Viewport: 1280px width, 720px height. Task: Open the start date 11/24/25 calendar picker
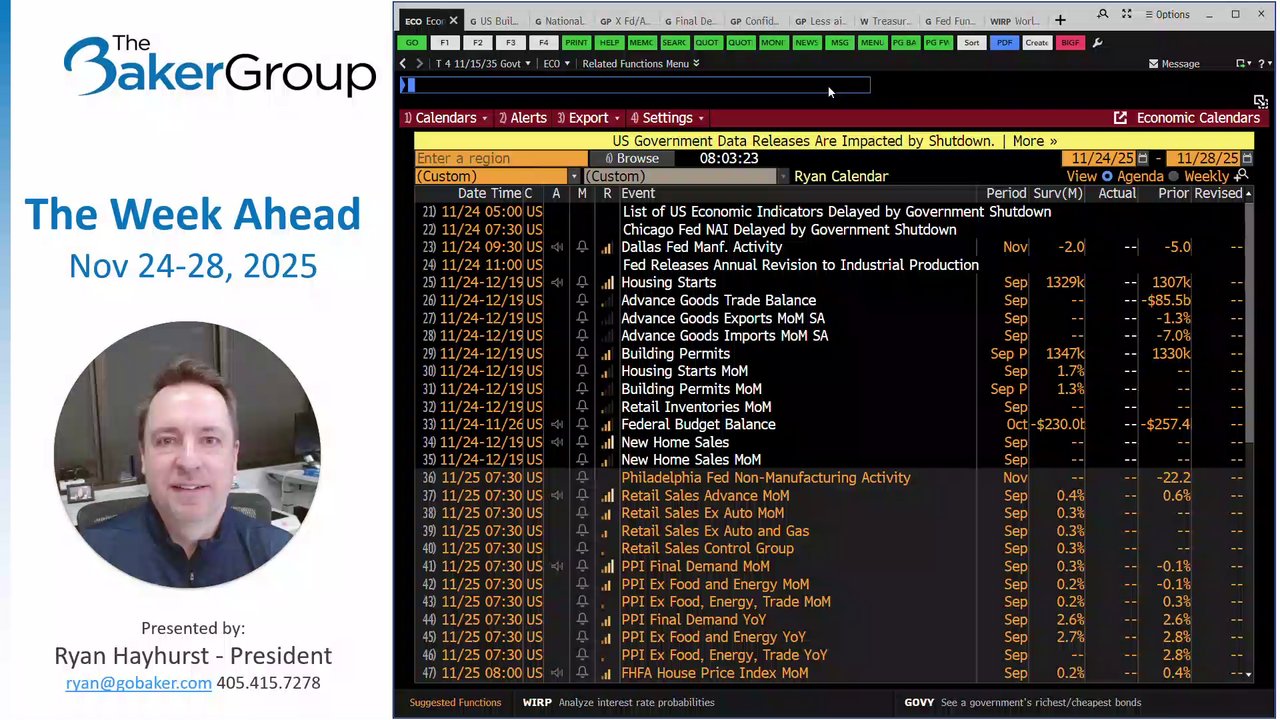1143,158
